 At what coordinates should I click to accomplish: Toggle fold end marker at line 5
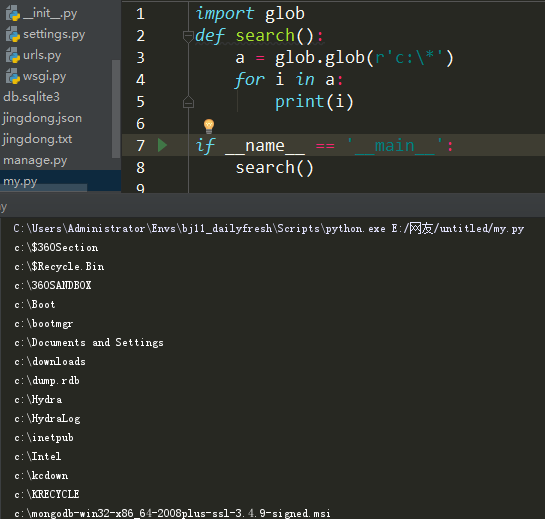(x=188, y=102)
